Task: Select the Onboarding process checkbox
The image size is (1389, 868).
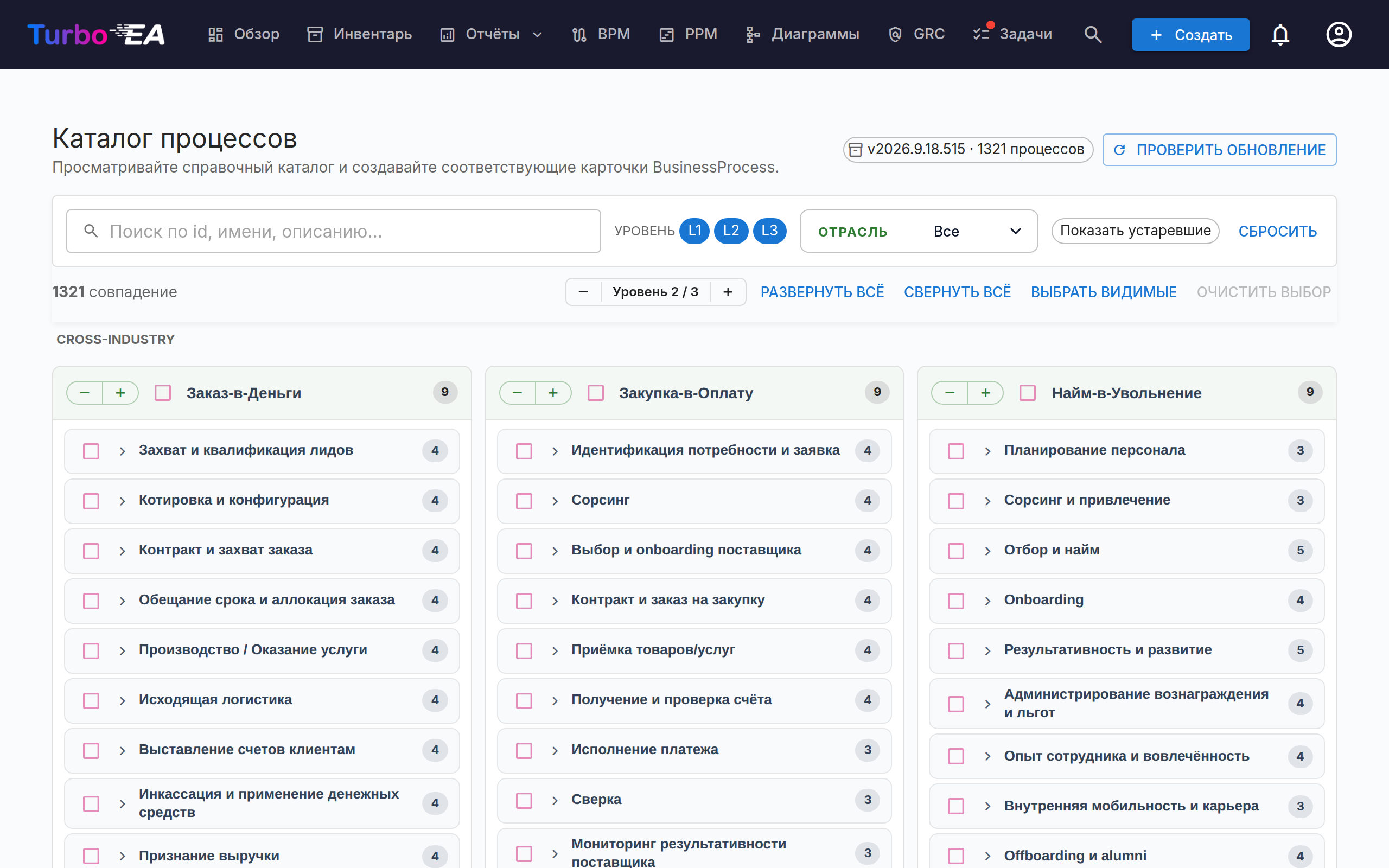Action: [x=955, y=601]
